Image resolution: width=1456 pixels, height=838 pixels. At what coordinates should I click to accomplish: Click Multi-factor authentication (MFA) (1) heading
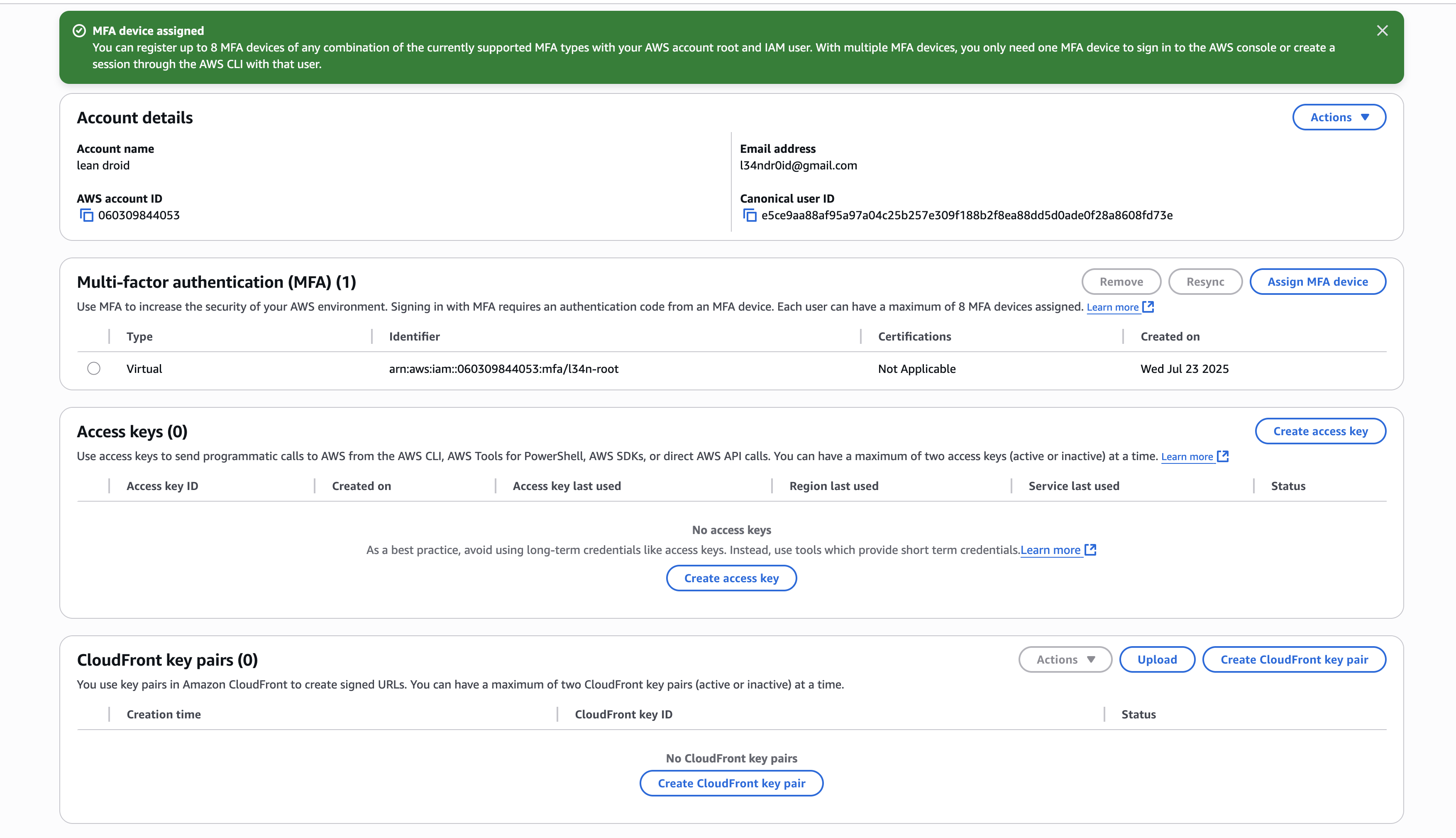coord(216,282)
